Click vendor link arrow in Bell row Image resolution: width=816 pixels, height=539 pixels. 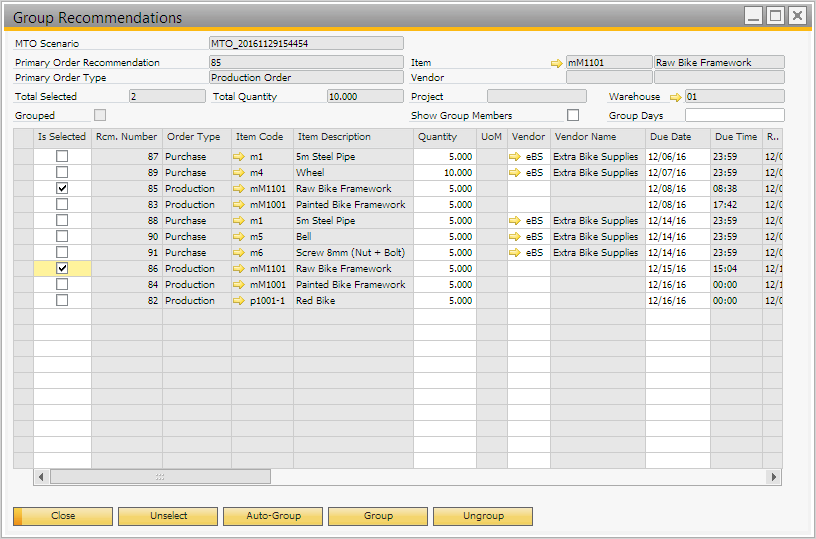point(515,237)
